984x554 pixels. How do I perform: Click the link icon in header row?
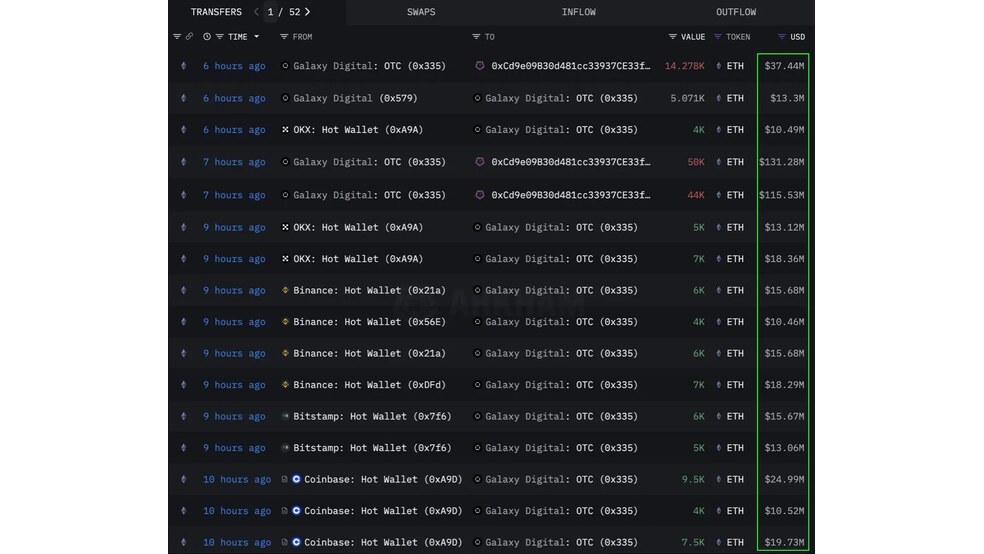coord(189,37)
